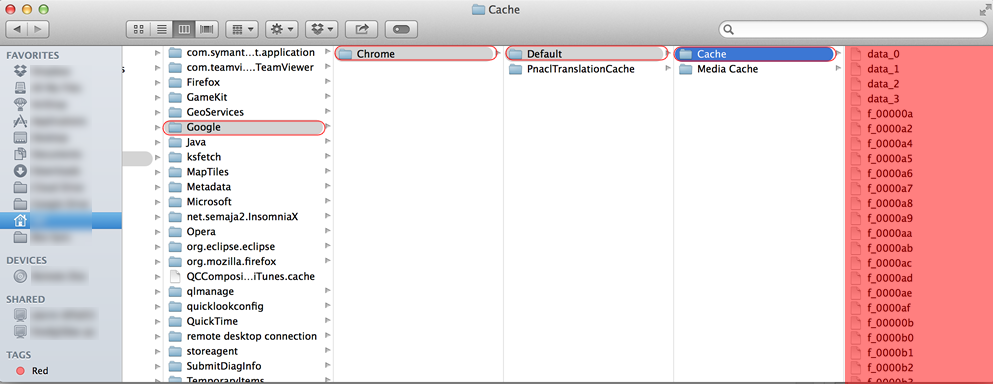The width and height of the screenshot is (993, 384).
Task: Select the Chrome folder
Action: click(415, 54)
